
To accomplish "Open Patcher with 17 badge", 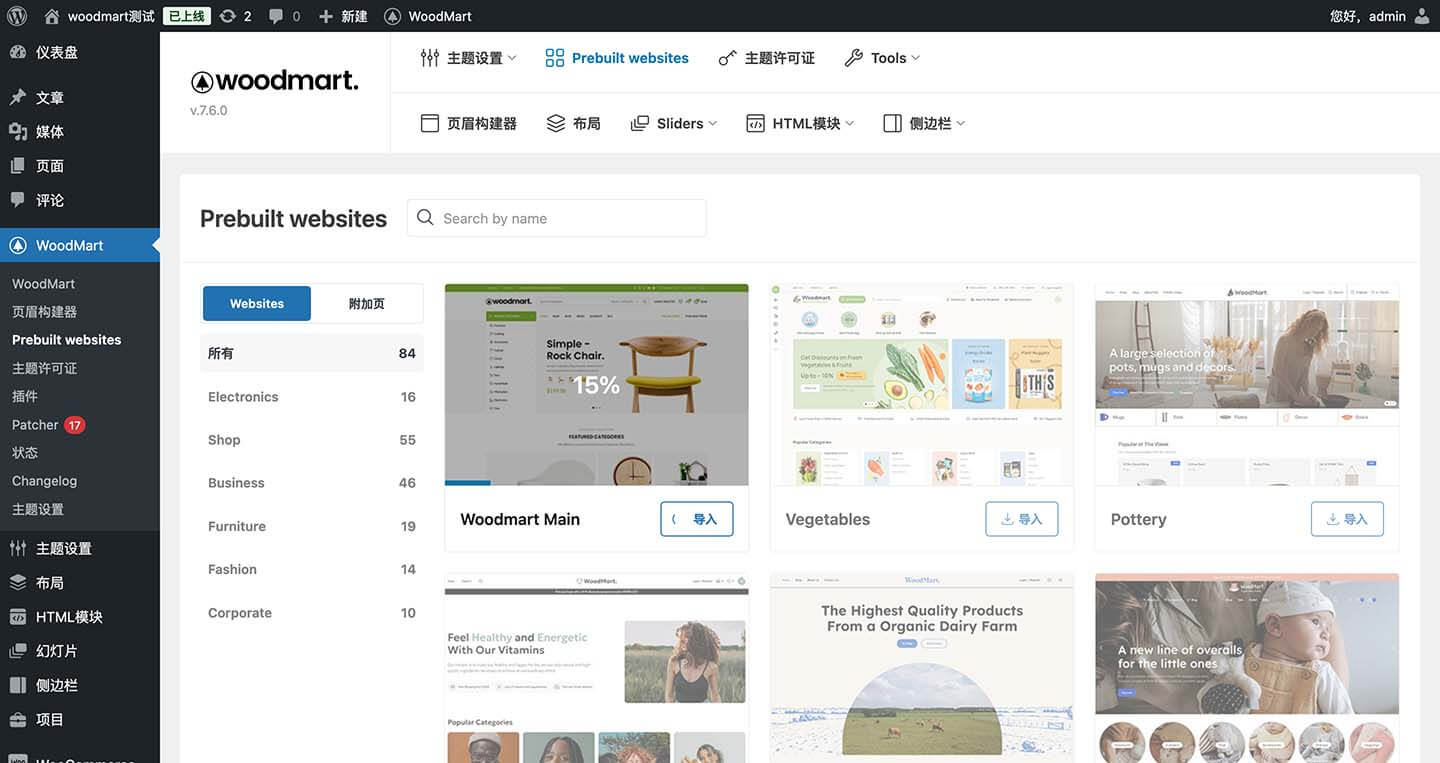I will click(x=48, y=425).
